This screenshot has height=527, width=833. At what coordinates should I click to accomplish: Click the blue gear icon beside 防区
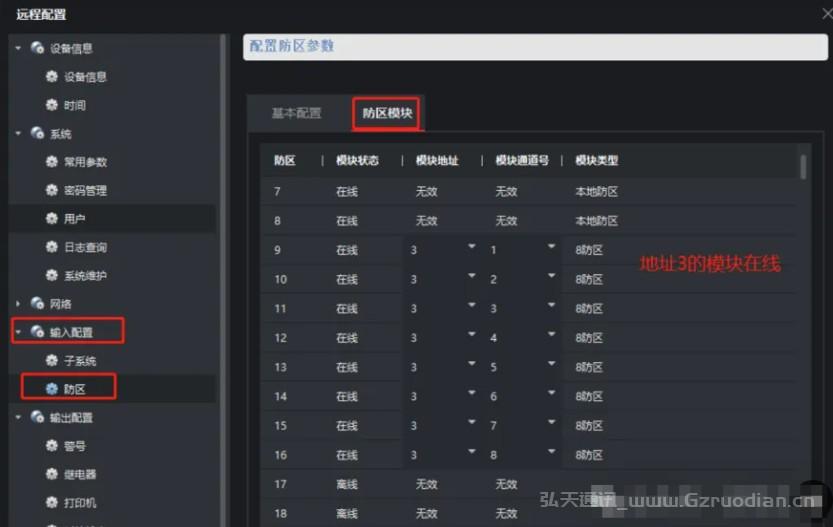point(52,388)
